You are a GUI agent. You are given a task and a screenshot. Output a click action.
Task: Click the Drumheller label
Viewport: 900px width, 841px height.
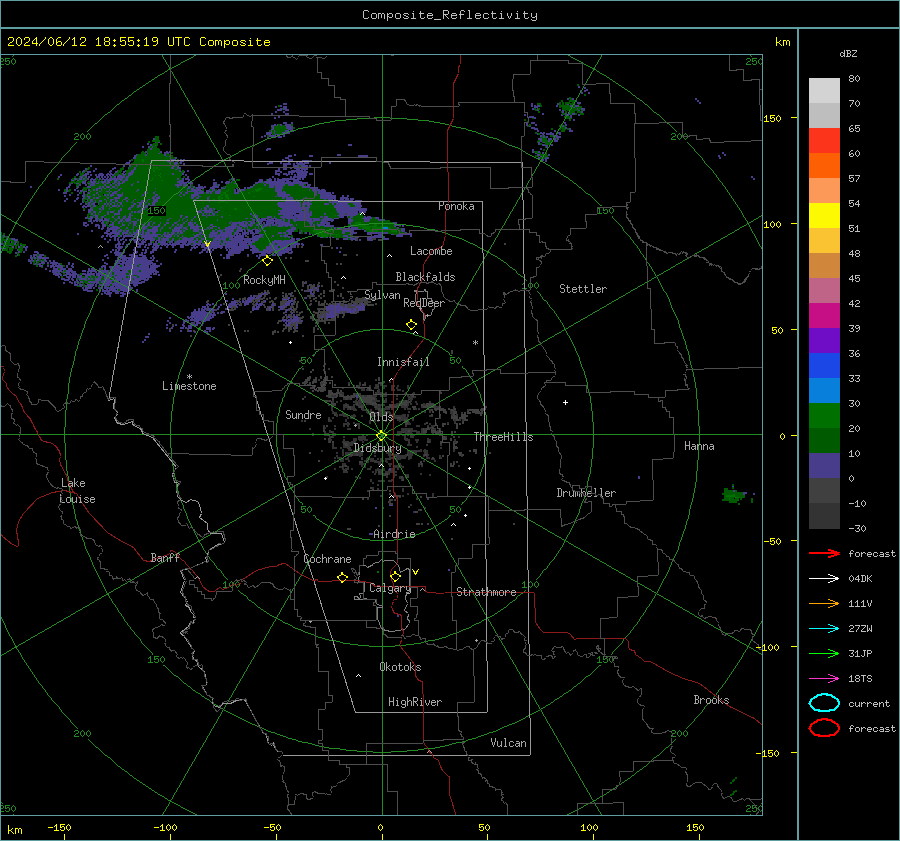[x=586, y=493]
